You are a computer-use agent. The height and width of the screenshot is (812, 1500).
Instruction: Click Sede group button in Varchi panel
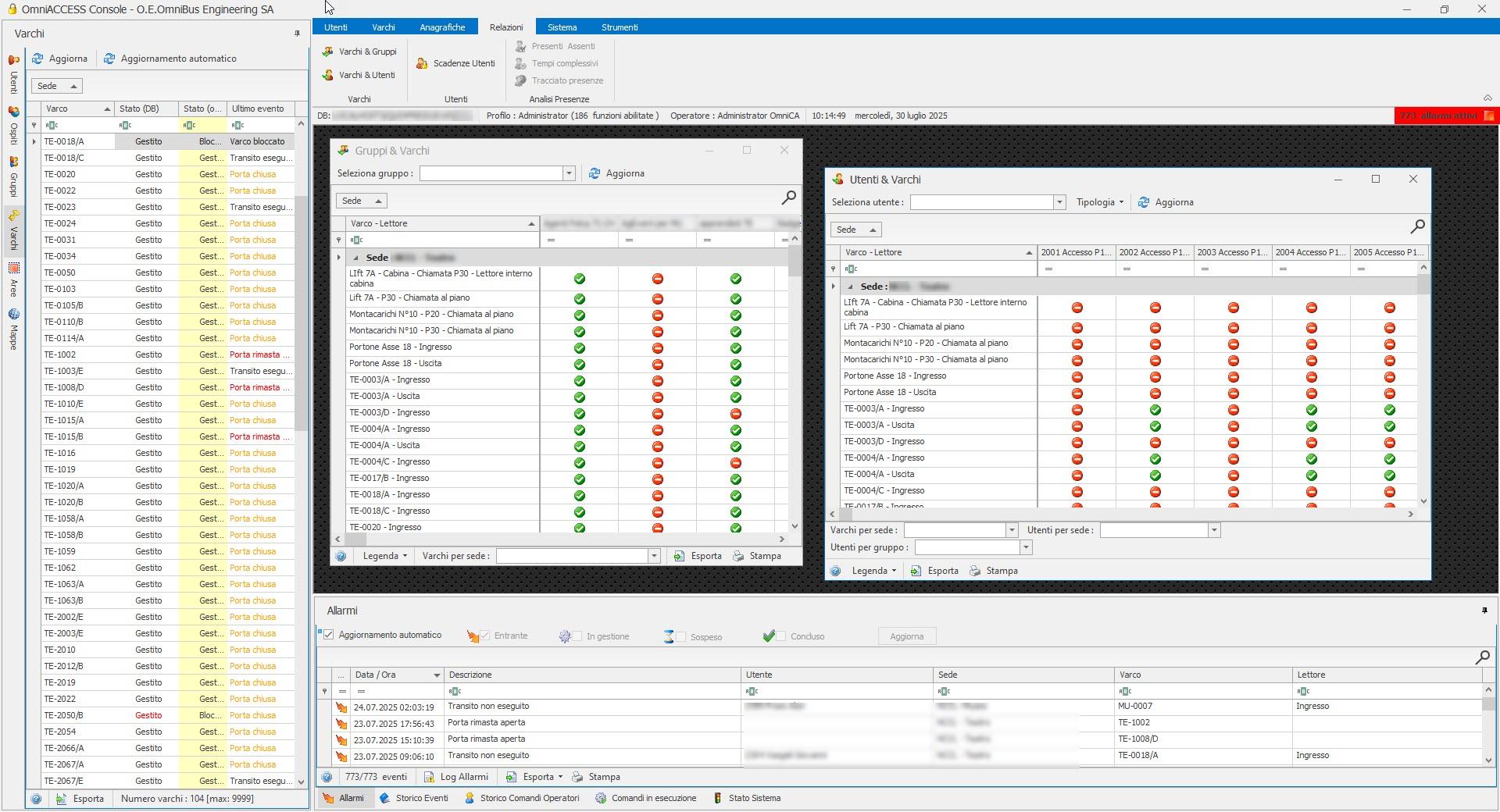(x=57, y=86)
